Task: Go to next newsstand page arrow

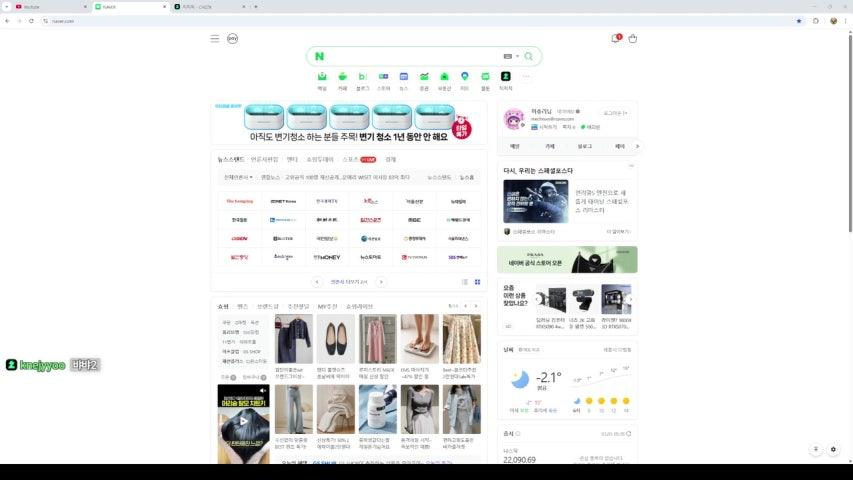Action: coord(381,282)
